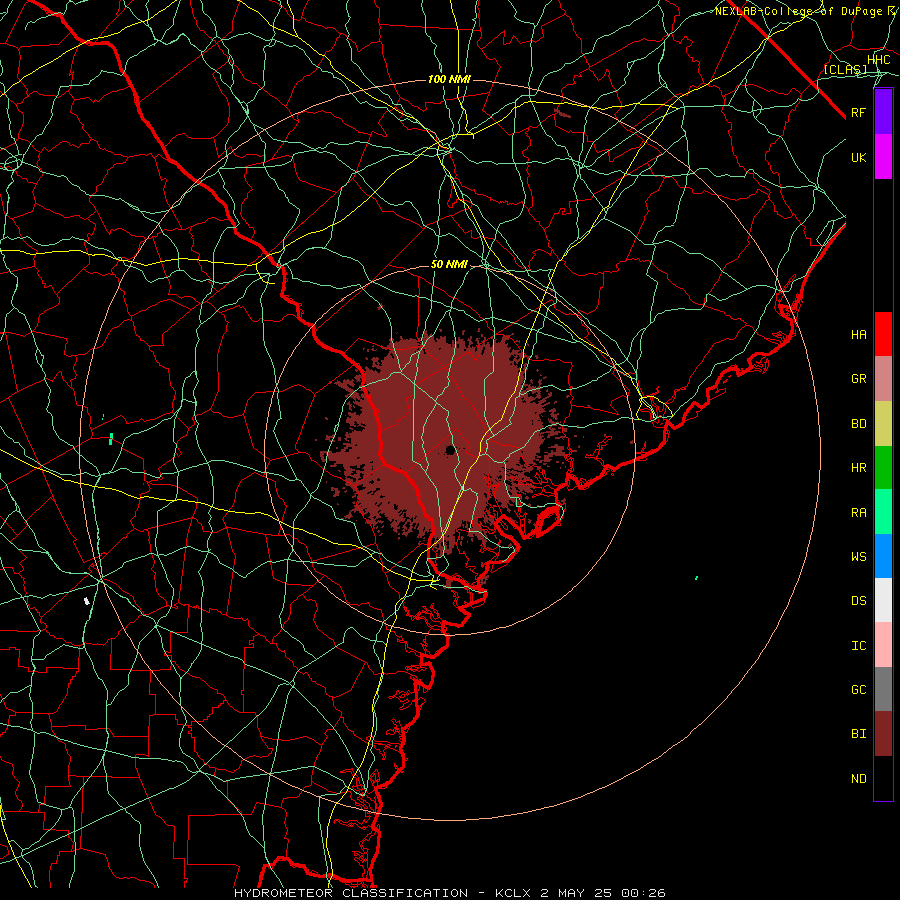Click the 50 NMI range ring label

[x=449, y=264]
